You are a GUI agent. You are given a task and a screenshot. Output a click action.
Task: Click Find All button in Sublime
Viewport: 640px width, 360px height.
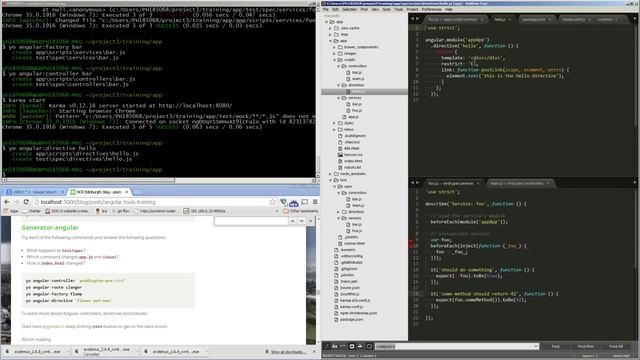click(x=616, y=346)
